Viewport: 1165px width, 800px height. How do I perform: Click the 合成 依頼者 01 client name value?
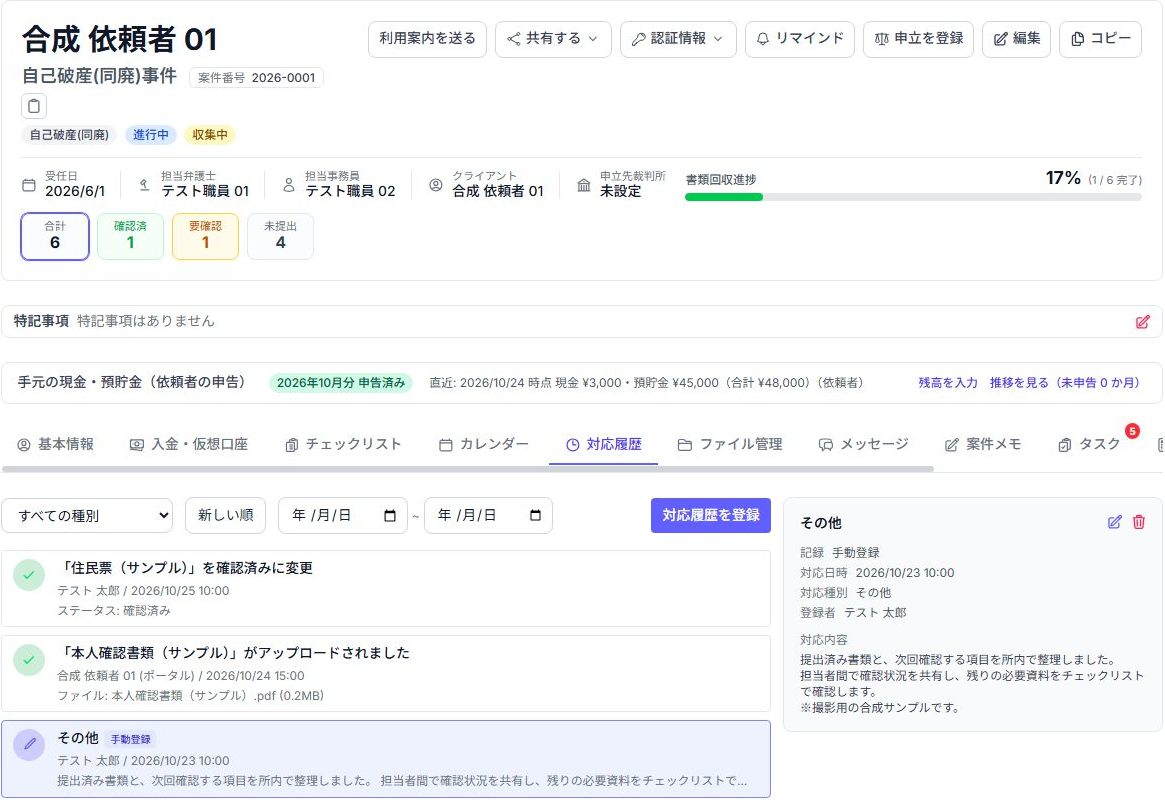point(498,191)
